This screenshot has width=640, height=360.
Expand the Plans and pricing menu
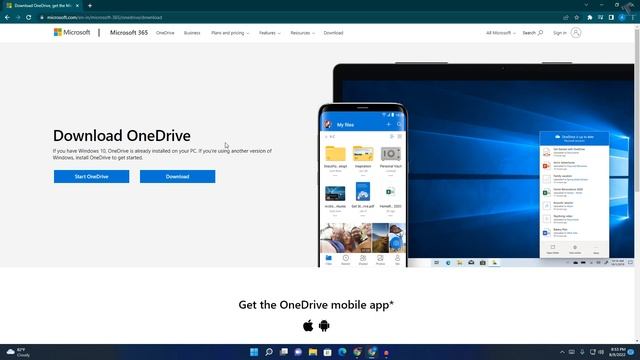click(x=230, y=33)
